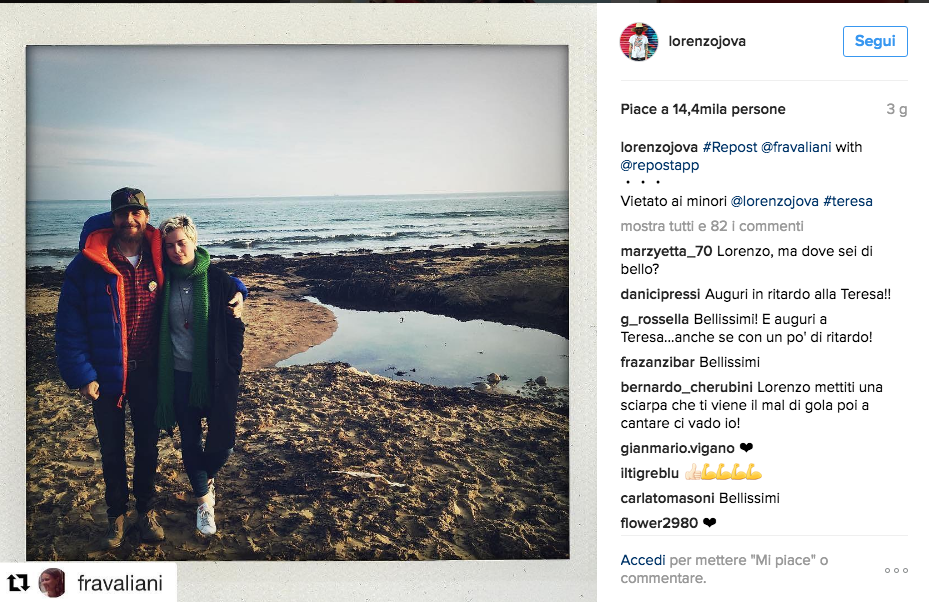Click the 3 g post timestamp
Screen dimensions: 929x602
896,110
